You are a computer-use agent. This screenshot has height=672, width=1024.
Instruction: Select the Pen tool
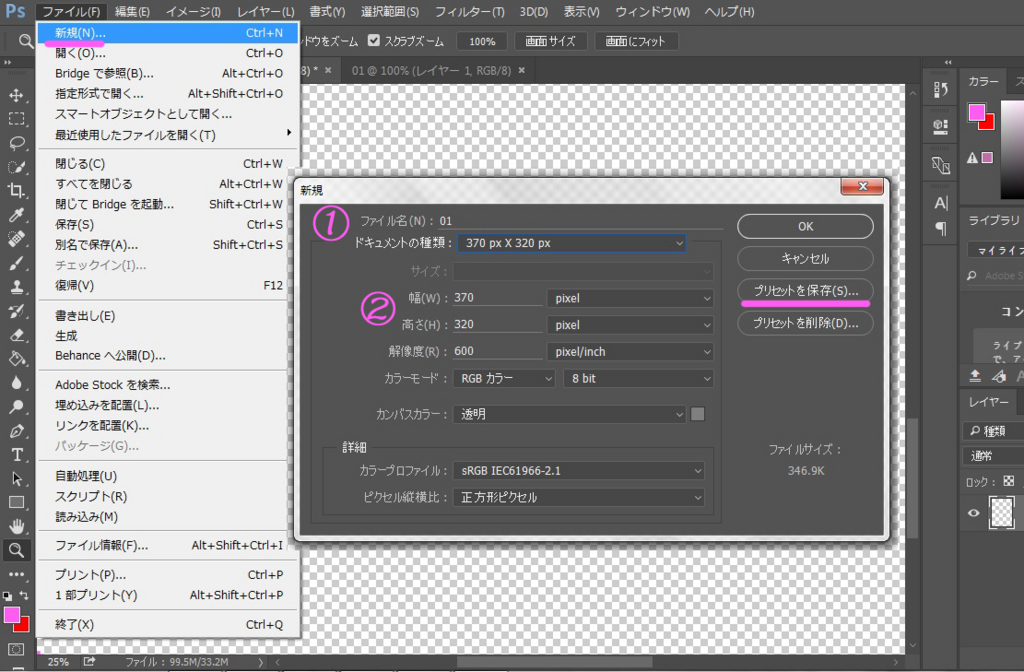coord(16,431)
